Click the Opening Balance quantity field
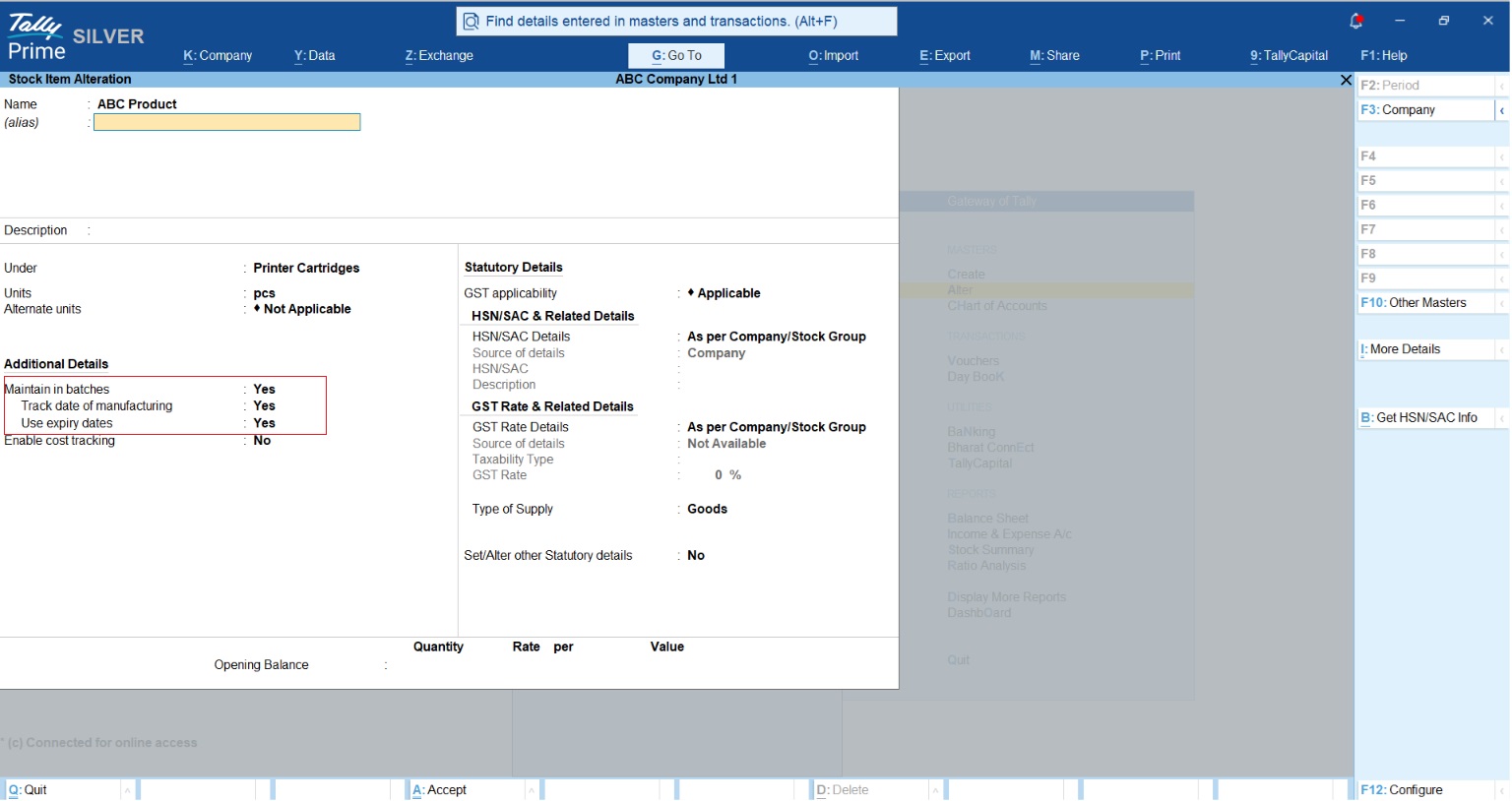Viewport: 1512px width, 801px height. [x=428, y=665]
